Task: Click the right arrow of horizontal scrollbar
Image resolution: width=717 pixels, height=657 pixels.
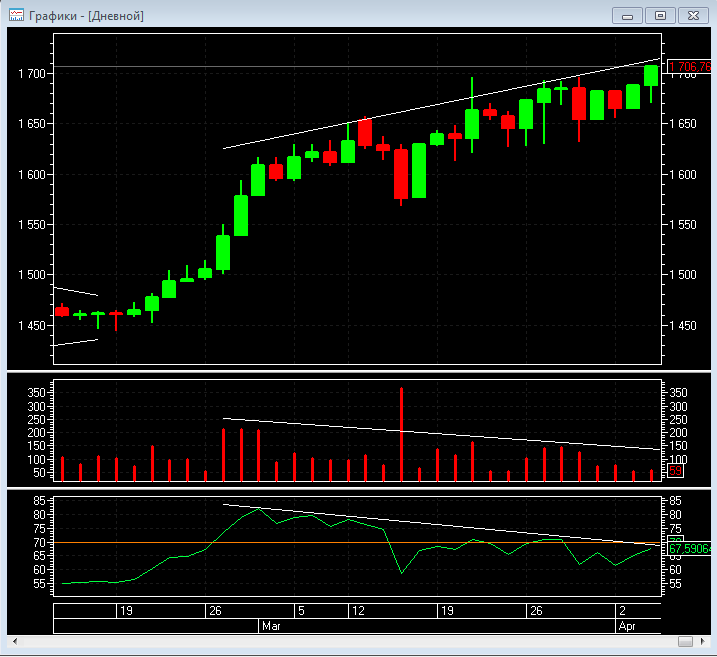Action: tap(702, 641)
